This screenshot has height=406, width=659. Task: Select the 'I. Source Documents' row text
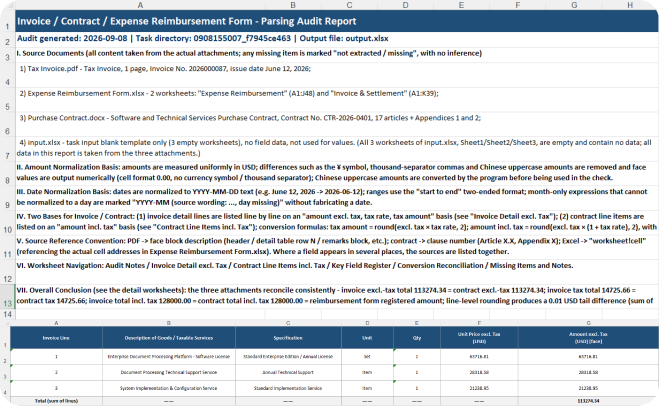pos(249,53)
